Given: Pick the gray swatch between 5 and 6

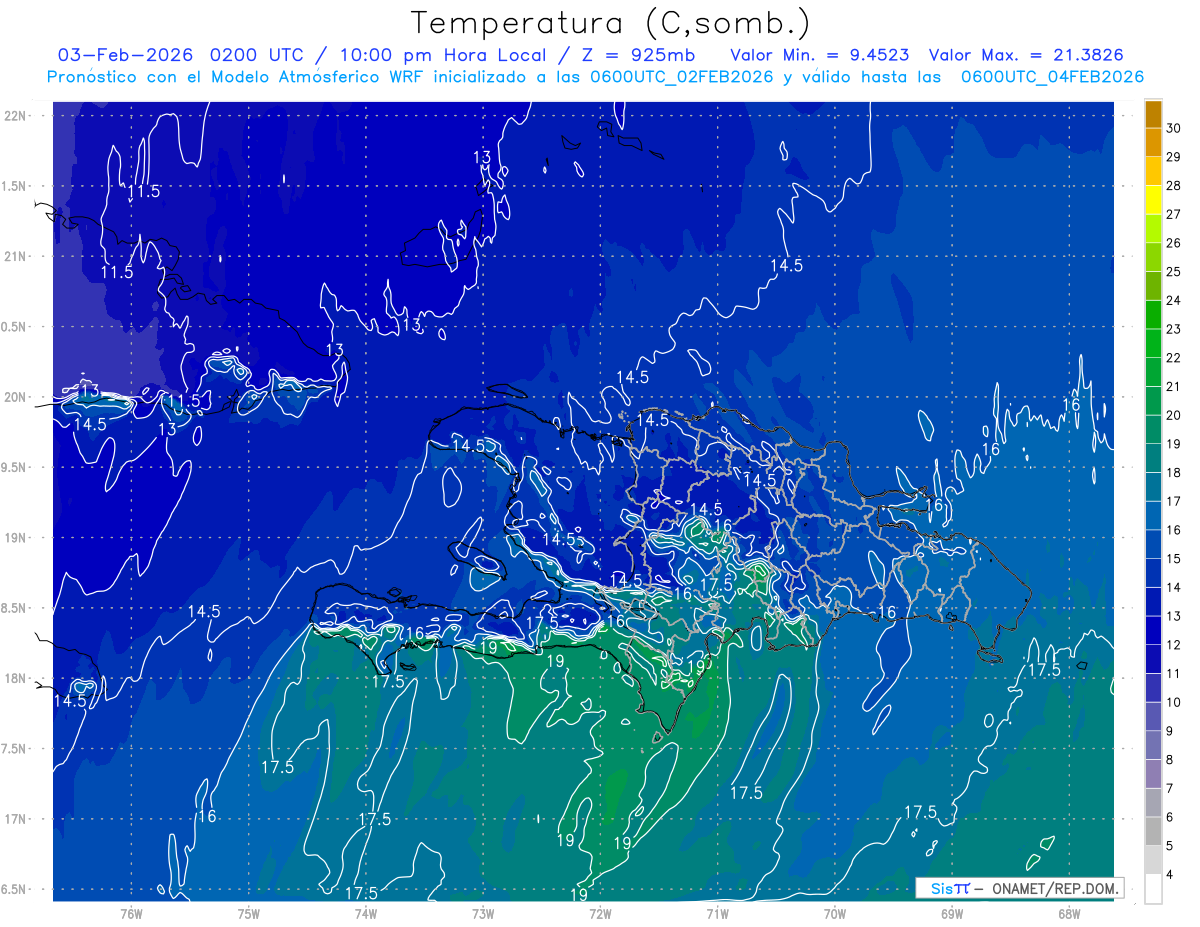Looking at the screenshot, I should pos(1153,831).
